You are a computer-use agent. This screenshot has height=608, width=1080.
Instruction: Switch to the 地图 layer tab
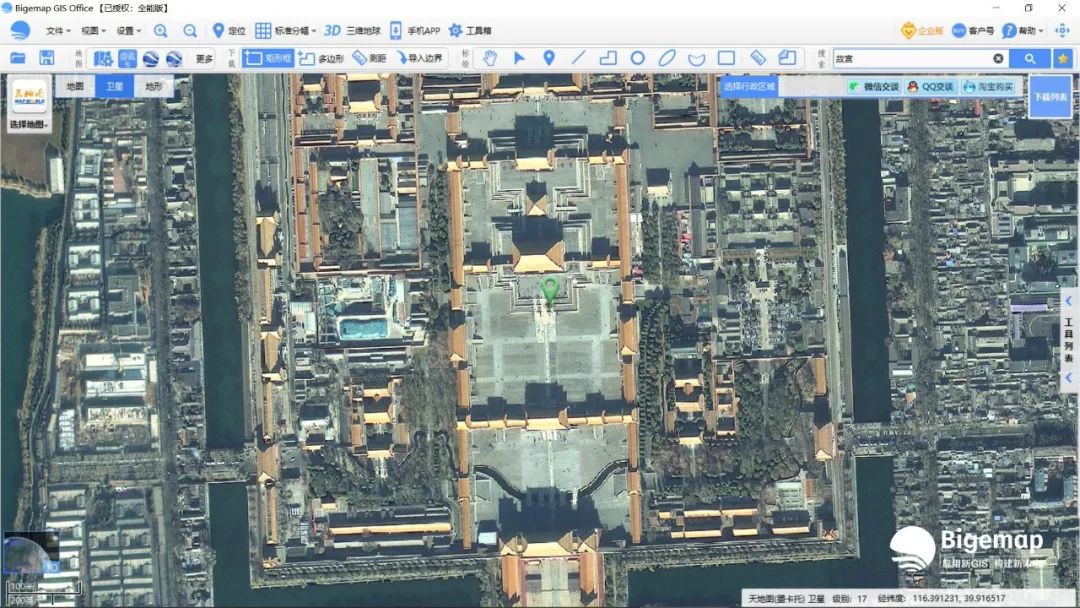click(x=75, y=86)
